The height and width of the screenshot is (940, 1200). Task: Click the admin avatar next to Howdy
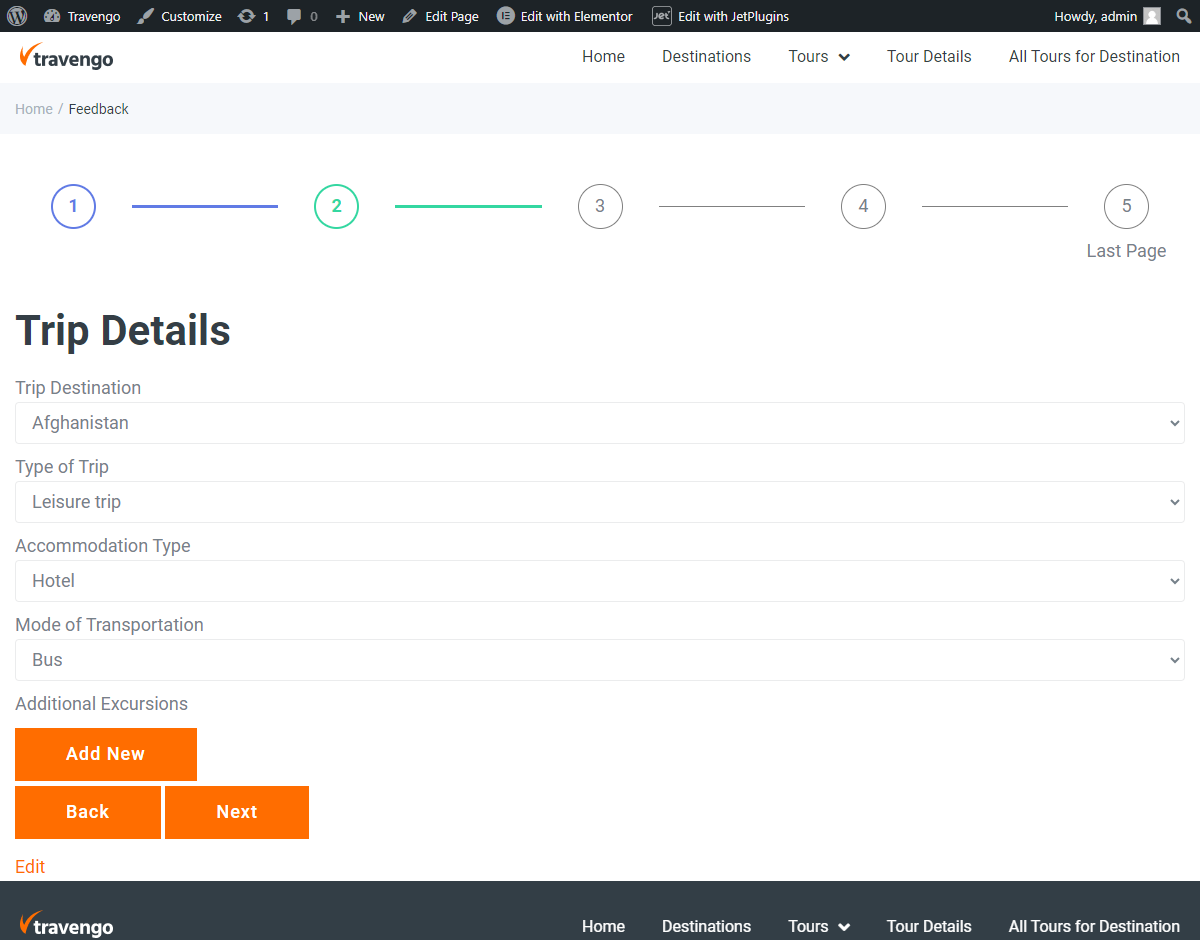[1152, 16]
